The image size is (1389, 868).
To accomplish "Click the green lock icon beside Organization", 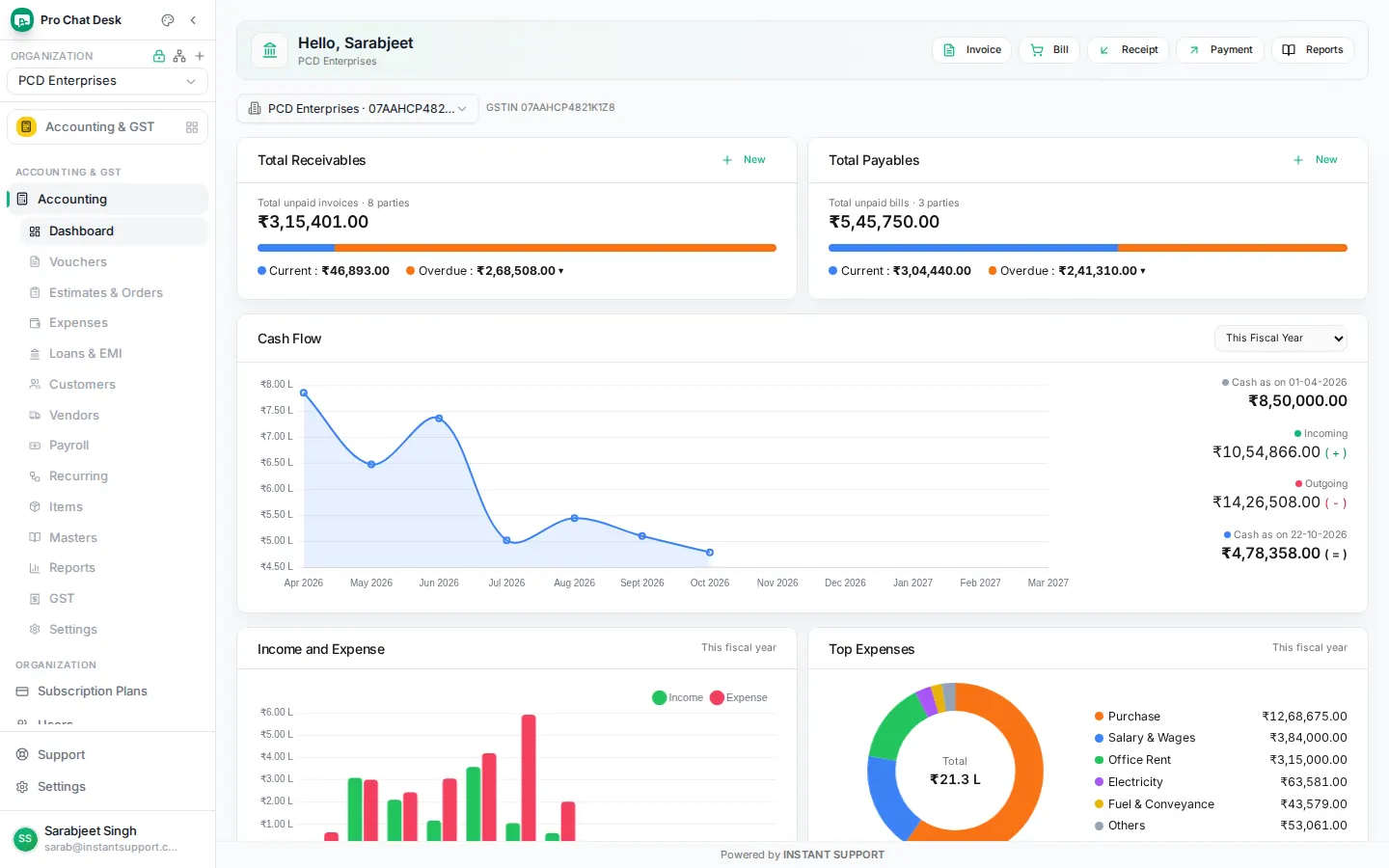I will coord(159,56).
